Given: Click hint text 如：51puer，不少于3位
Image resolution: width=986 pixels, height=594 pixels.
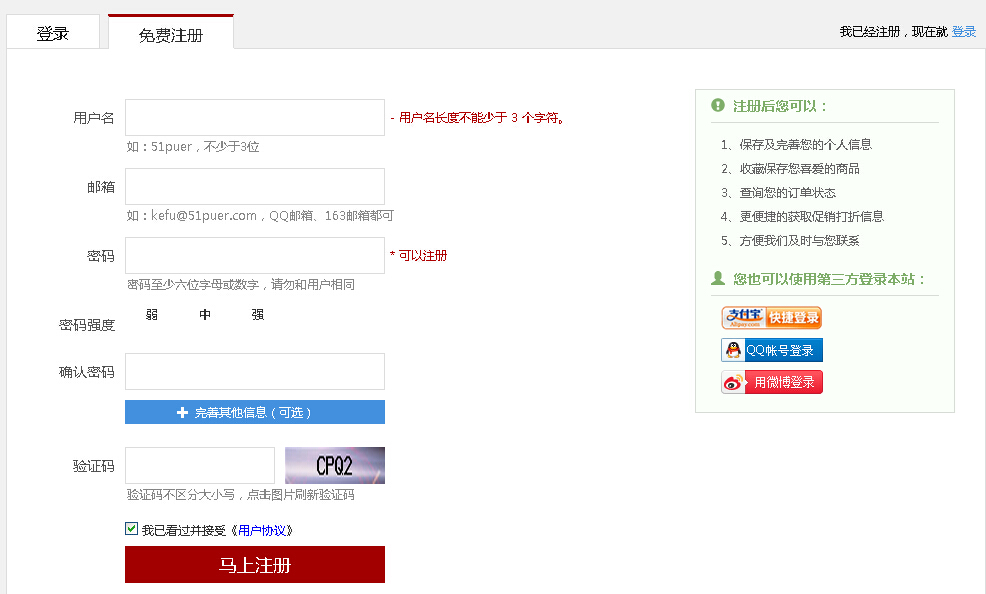Looking at the screenshot, I should (192, 146).
